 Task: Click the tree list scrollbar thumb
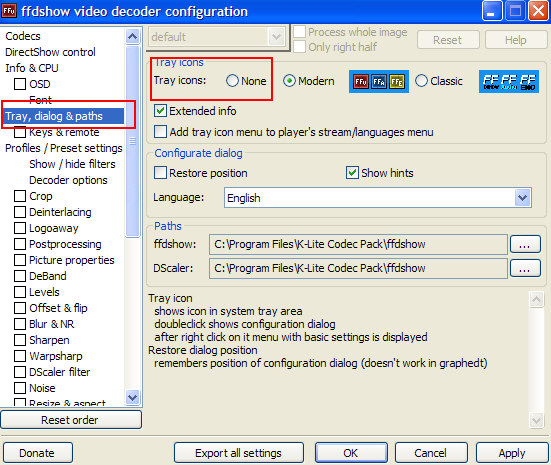coord(132,141)
